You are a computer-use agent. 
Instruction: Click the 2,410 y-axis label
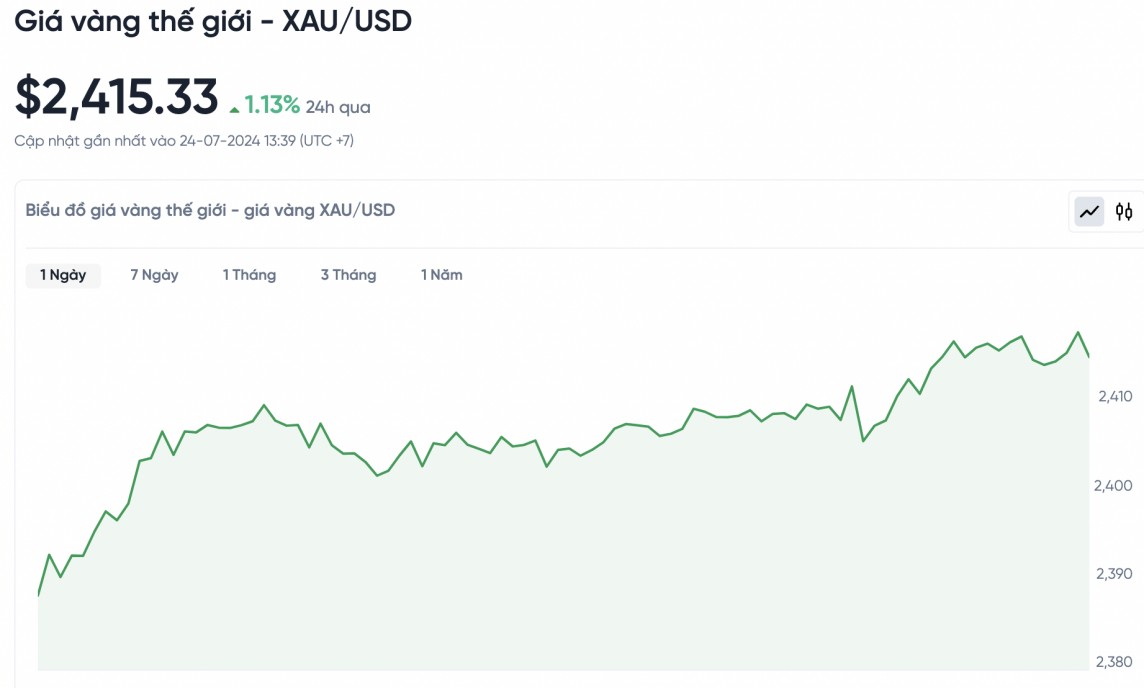1114,397
